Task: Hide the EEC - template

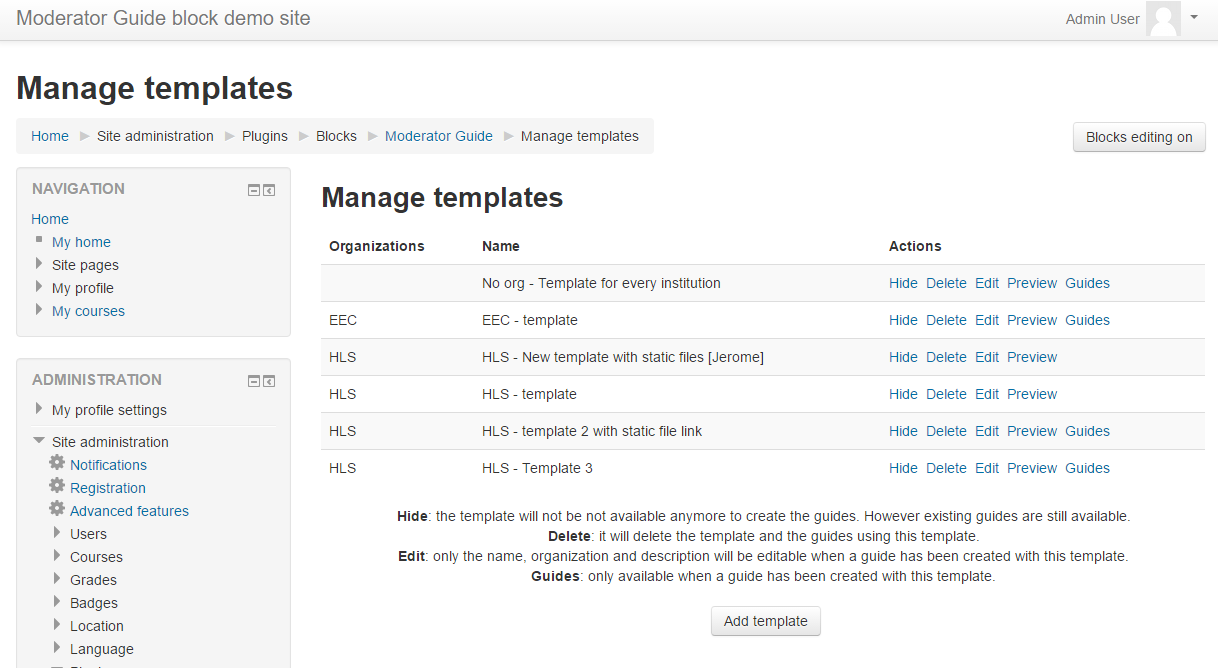Action: 903,320
